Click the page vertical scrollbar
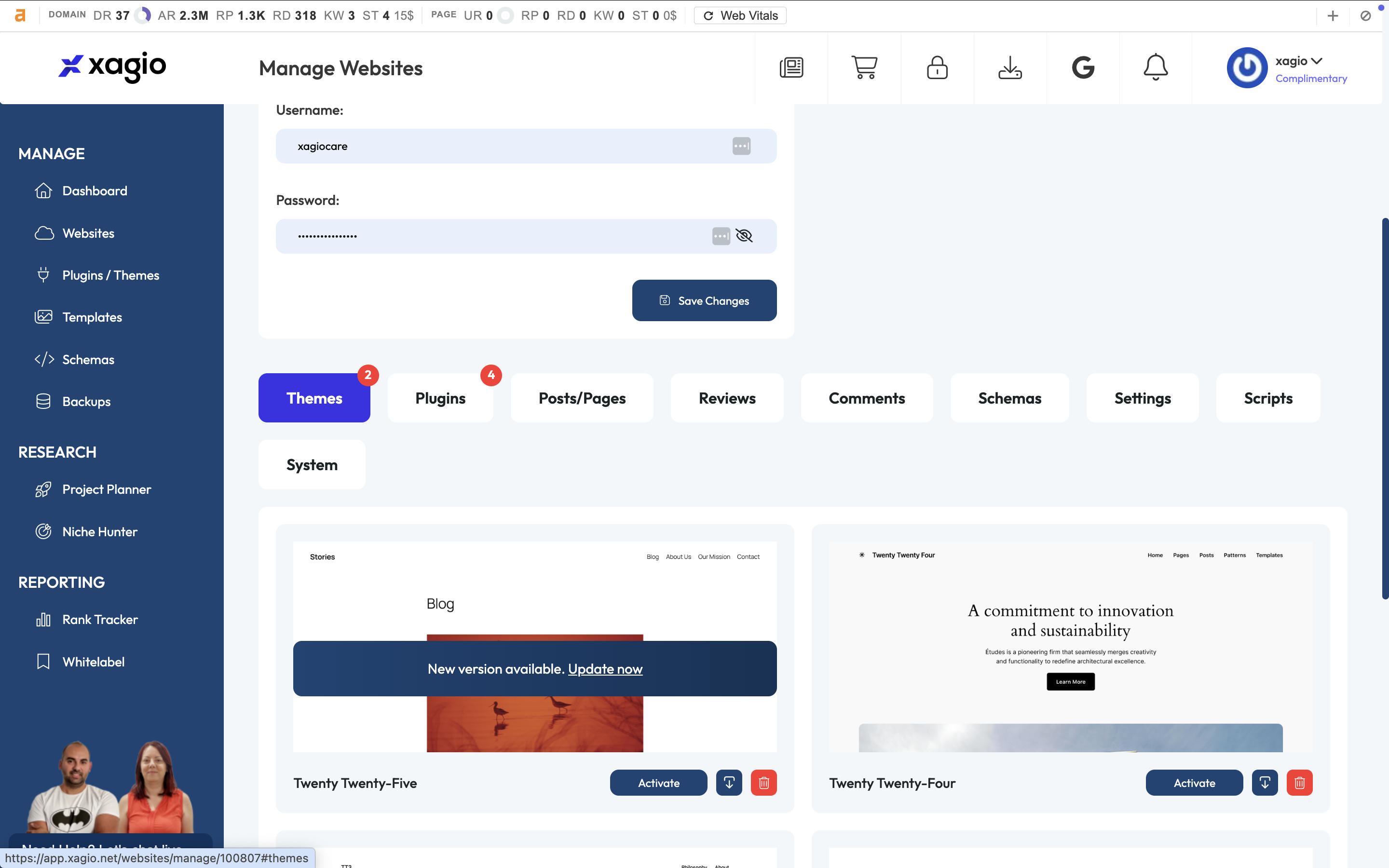 [1385, 409]
